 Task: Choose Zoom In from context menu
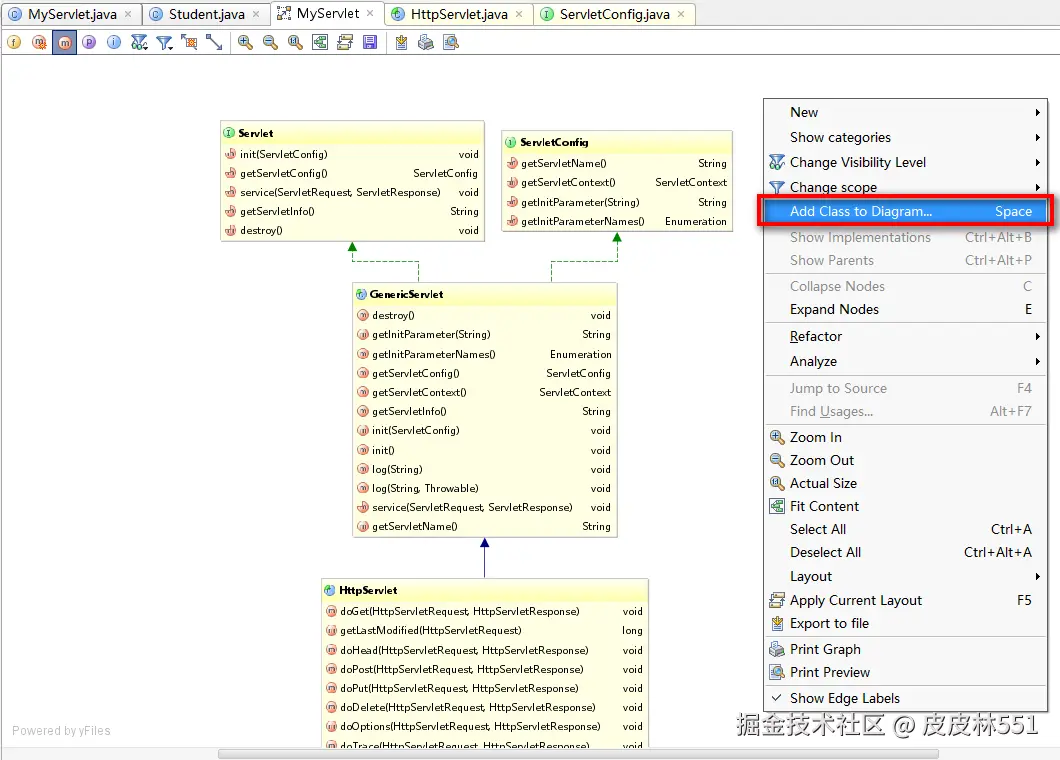point(906,437)
